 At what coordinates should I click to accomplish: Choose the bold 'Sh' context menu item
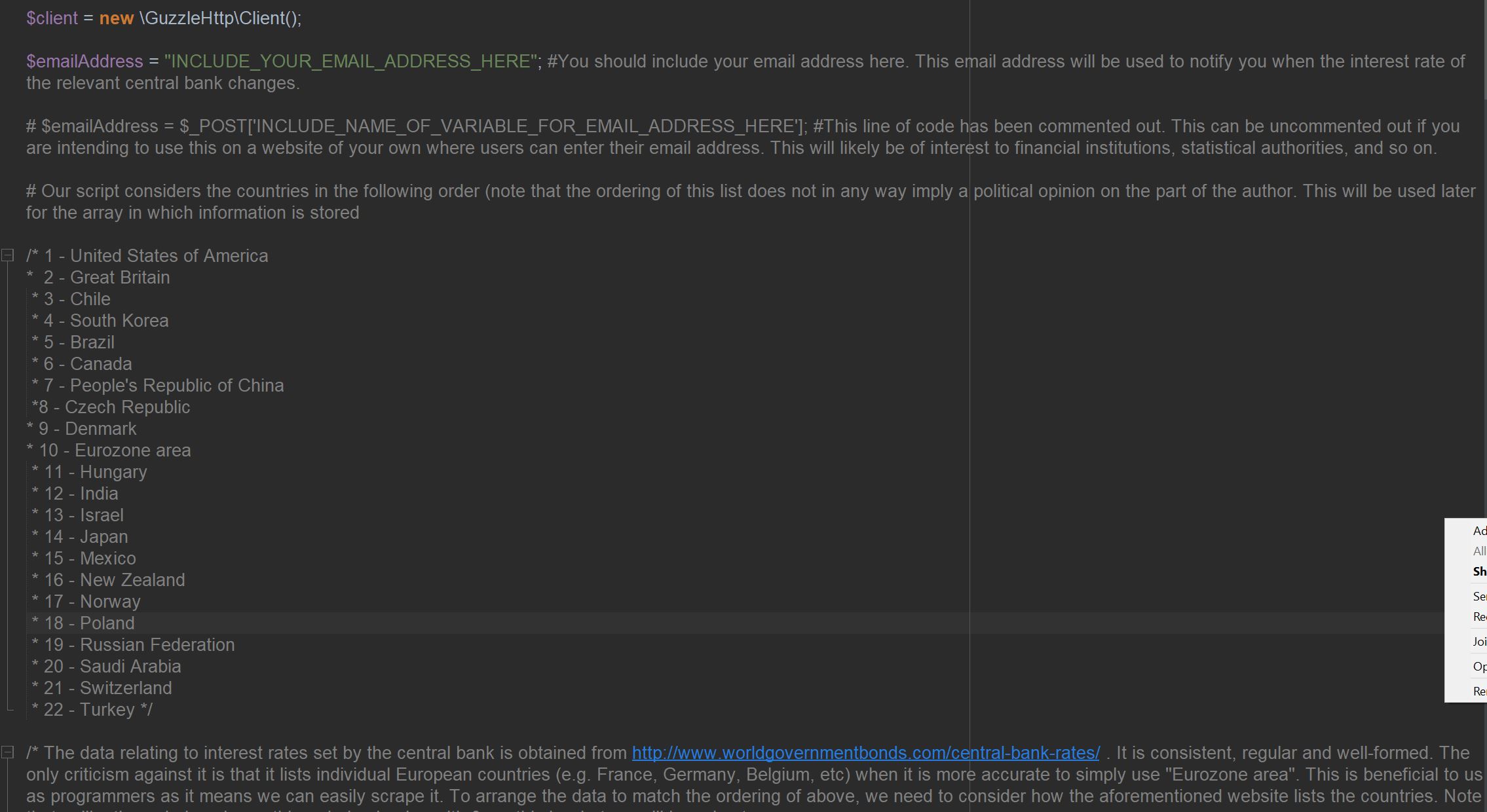(1478, 572)
